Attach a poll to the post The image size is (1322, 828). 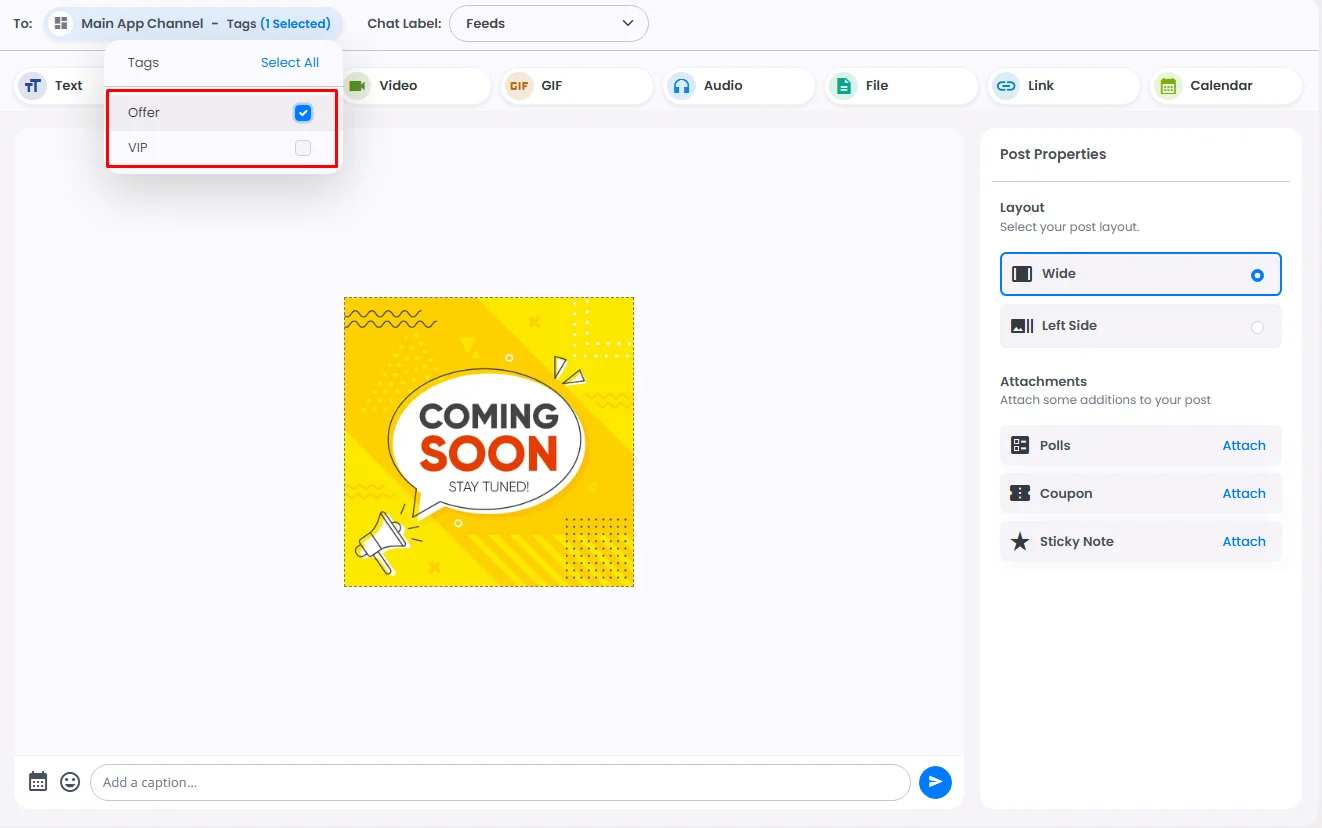[1243, 446]
